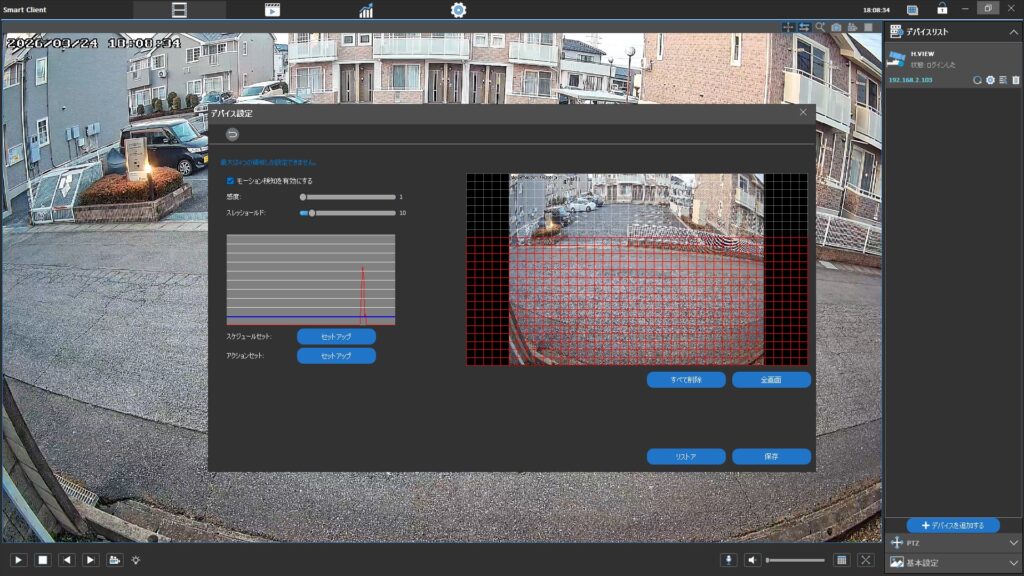This screenshot has width=1024, height=576.
Task: Click the snapshot camera icon
Action: point(836,27)
